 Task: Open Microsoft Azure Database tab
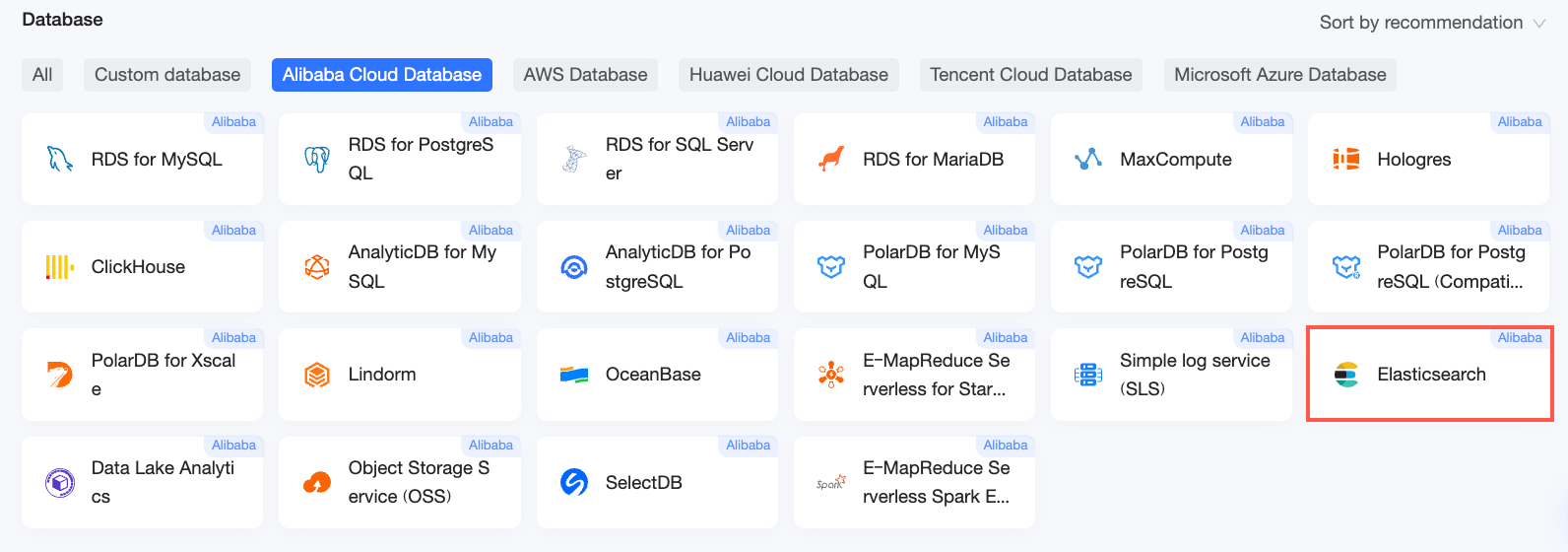coord(1280,75)
